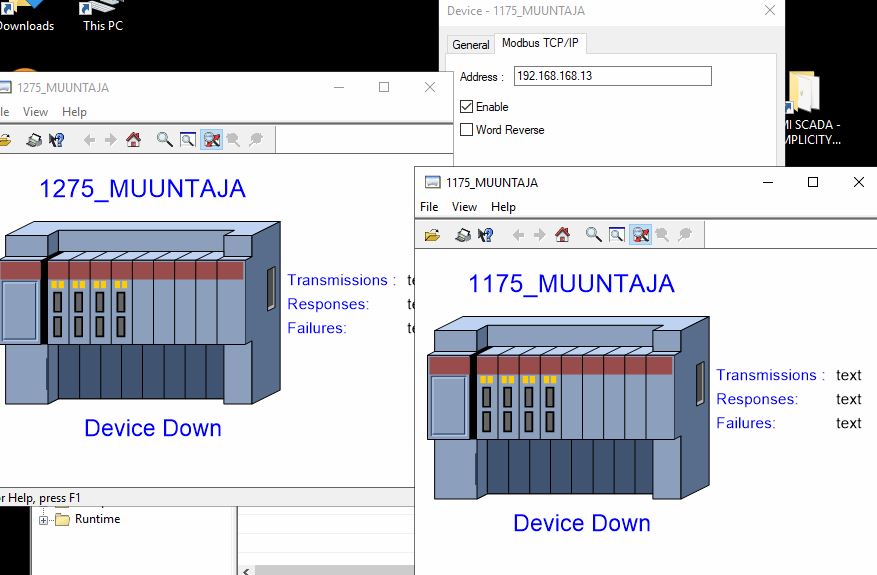Switch to the General tab
The height and width of the screenshot is (575, 877).
(471, 45)
